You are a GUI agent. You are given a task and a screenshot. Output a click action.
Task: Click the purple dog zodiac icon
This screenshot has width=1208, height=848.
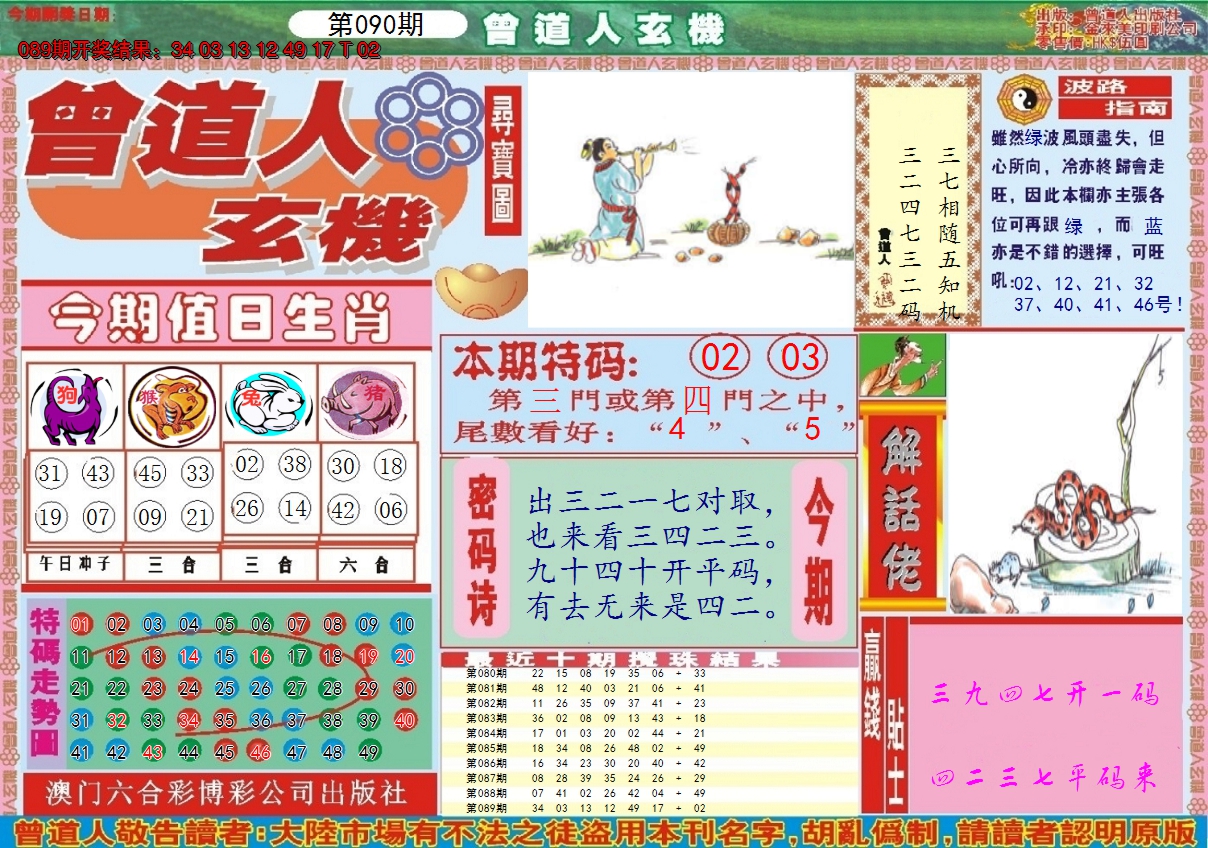(x=75, y=406)
